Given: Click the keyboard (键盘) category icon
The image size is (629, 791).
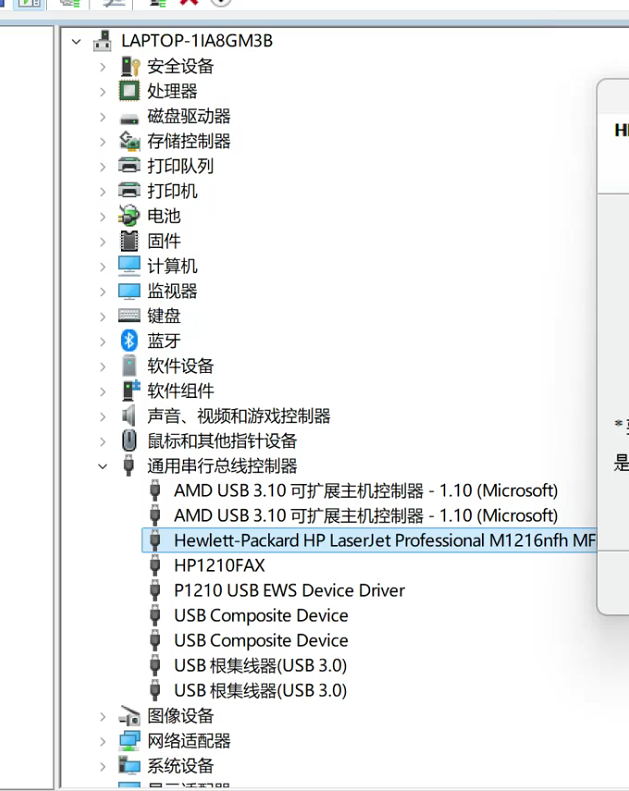Looking at the screenshot, I should (x=129, y=315).
